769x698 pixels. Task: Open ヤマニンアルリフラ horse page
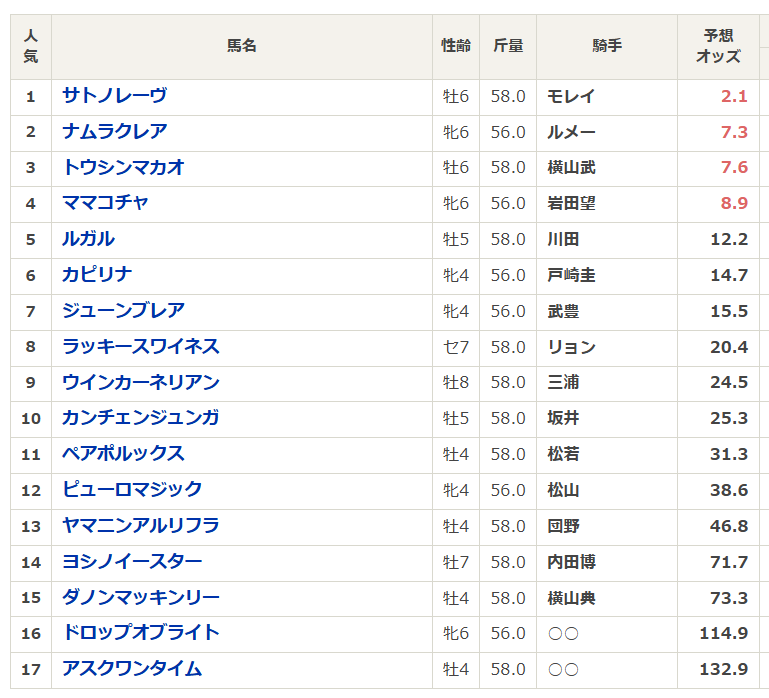click(x=140, y=526)
